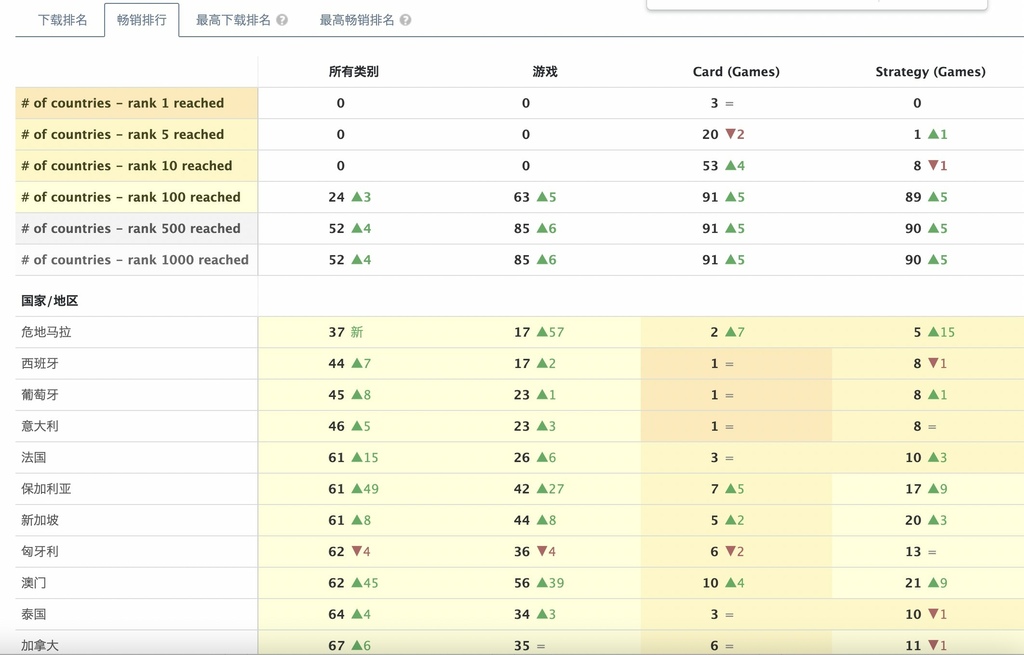Image resolution: width=1024 pixels, height=655 pixels.
Task: Open the 下载排名 tab
Action: pyautogui.click(x=63, y=20)
